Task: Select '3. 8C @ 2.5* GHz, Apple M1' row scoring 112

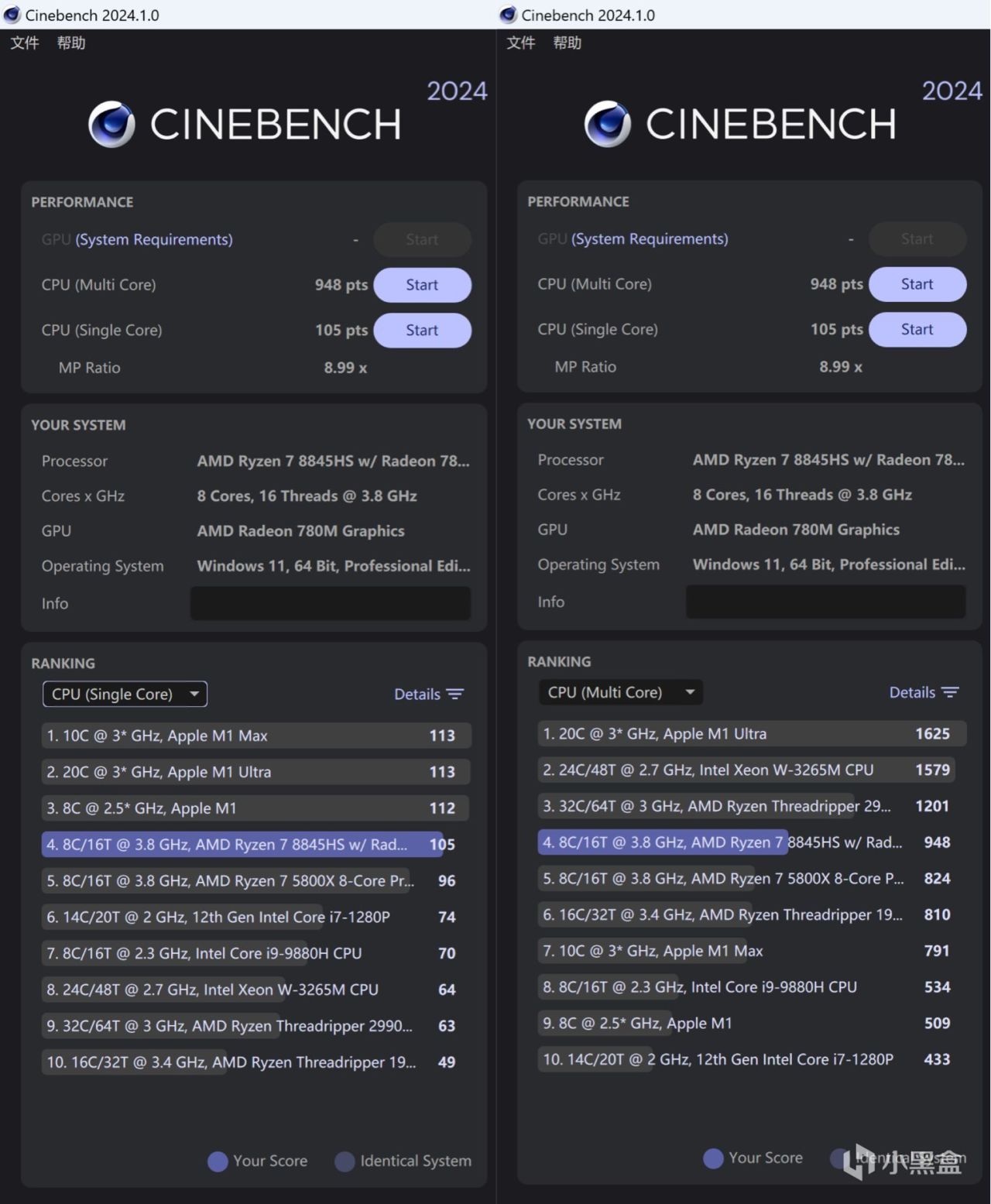Action: click(255, 808)
